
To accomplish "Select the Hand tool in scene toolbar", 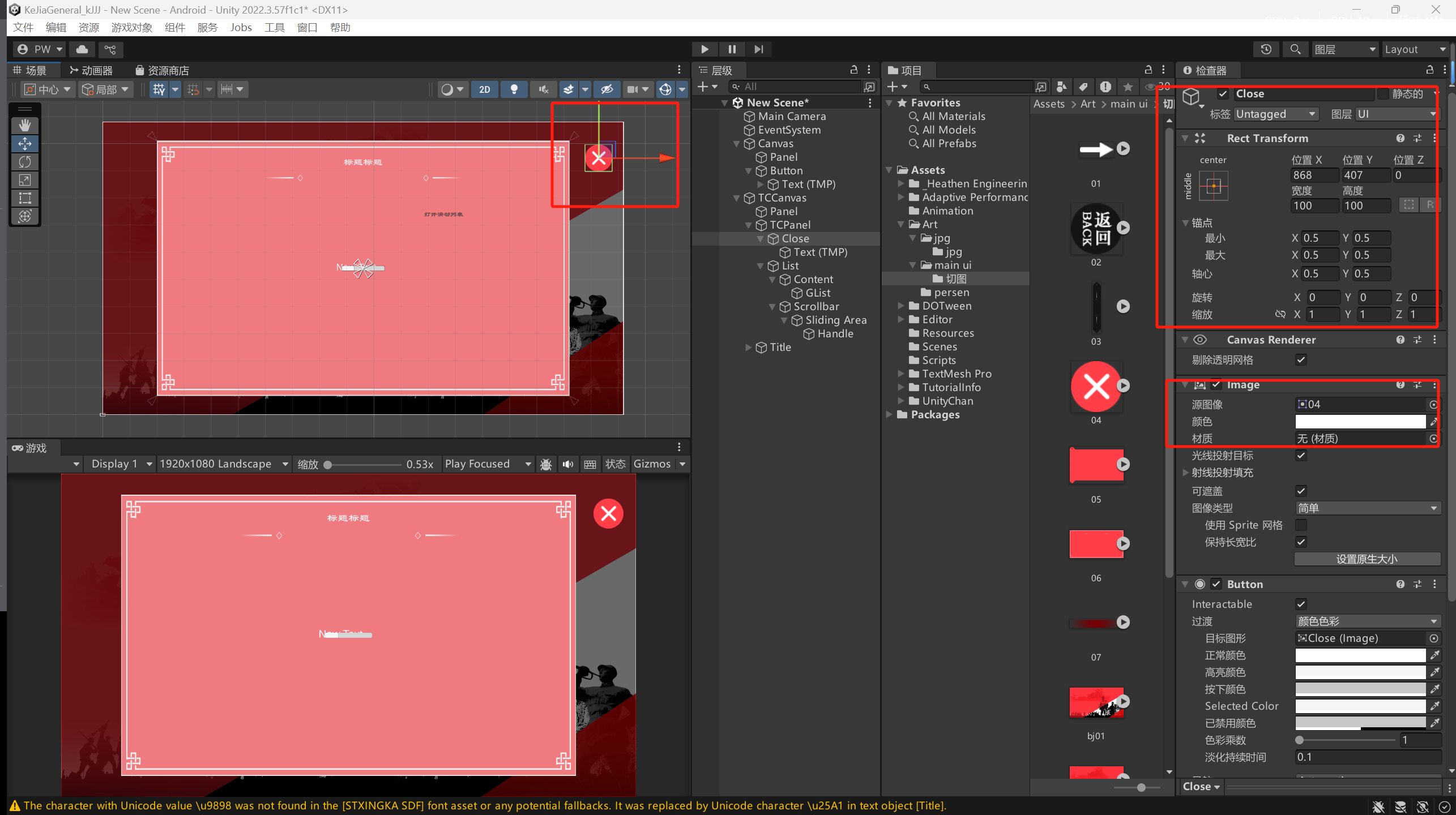I will click(x=25, y=125).
